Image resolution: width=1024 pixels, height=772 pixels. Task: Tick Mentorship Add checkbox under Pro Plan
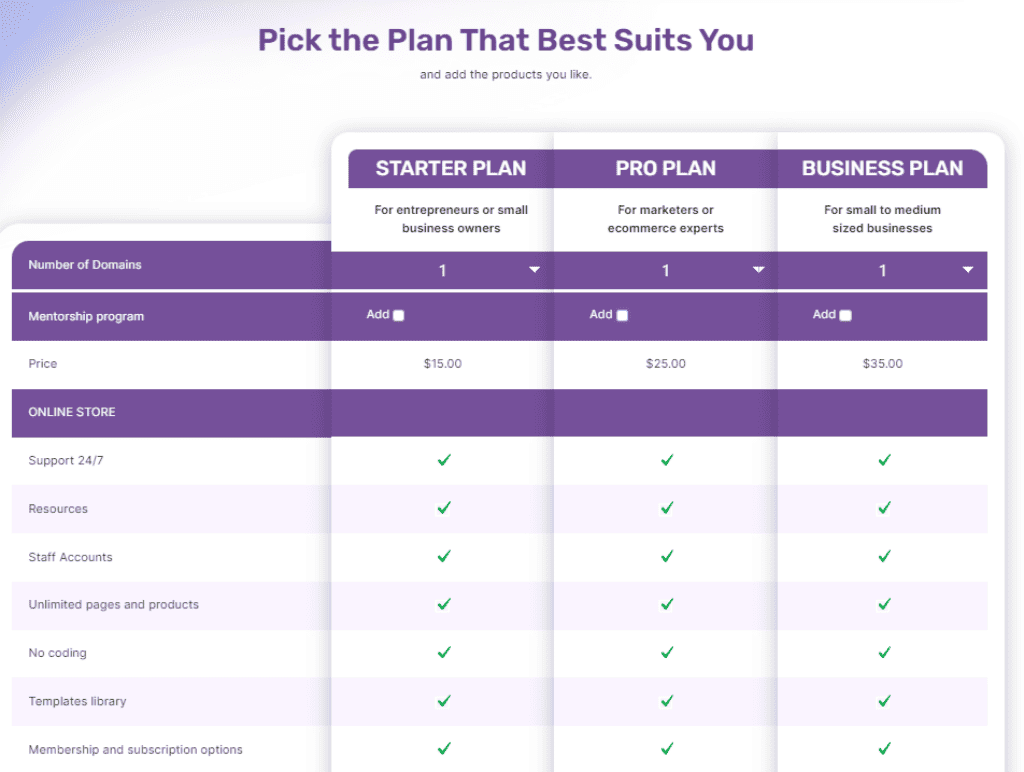click(x=622, y=315)
